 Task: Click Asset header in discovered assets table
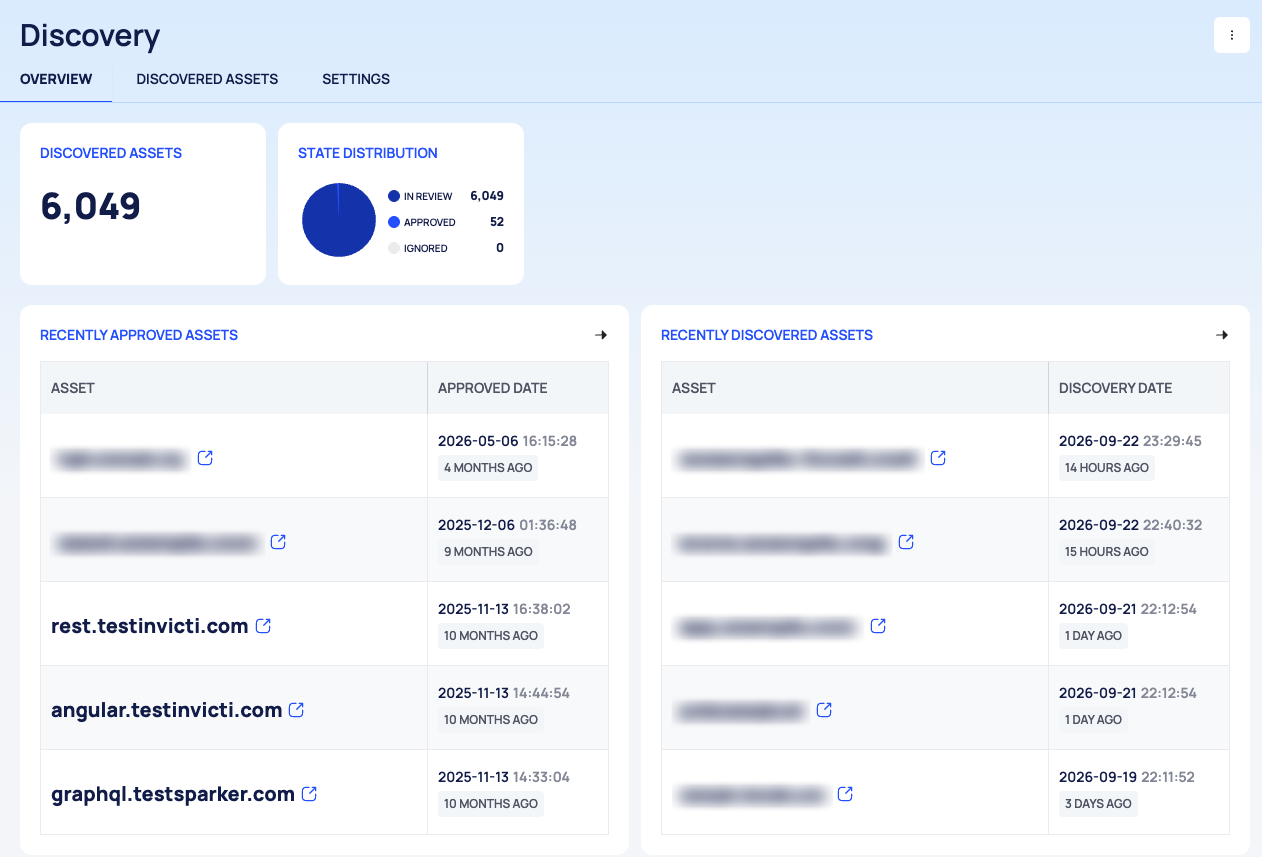click(694, 388)
